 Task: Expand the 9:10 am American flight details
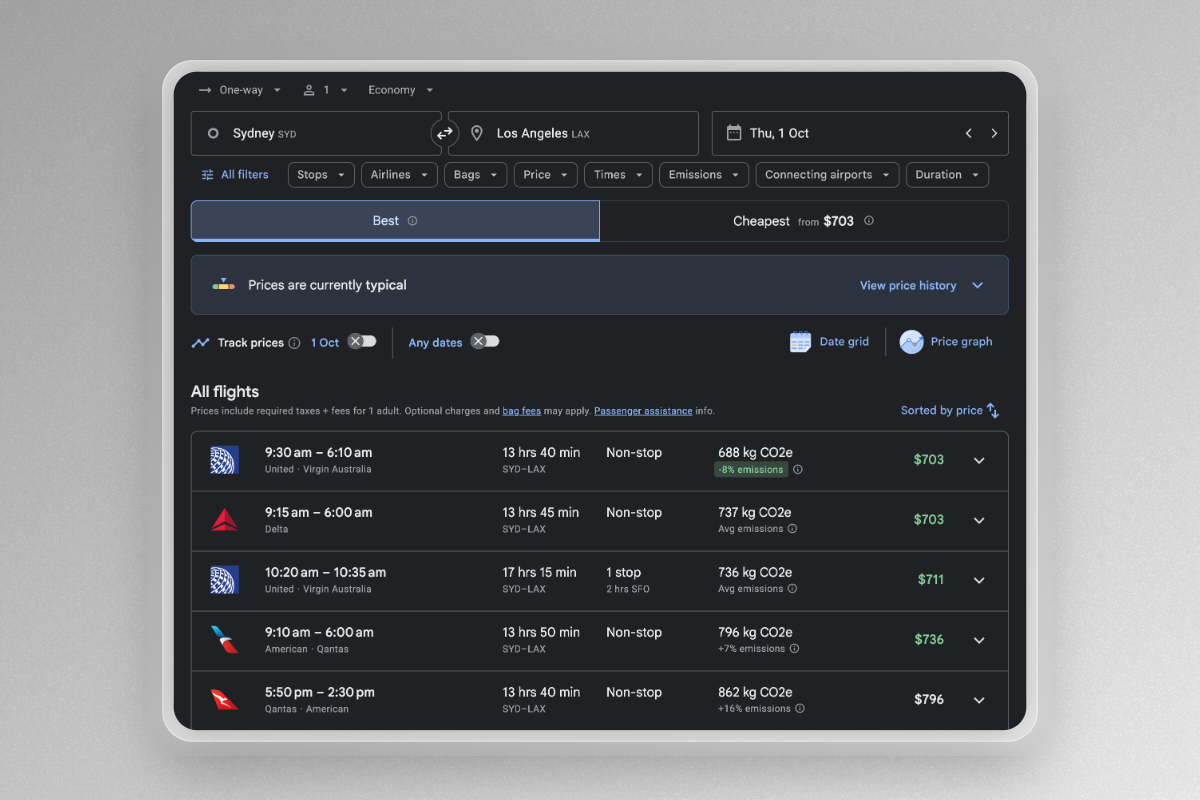[979, 641]
